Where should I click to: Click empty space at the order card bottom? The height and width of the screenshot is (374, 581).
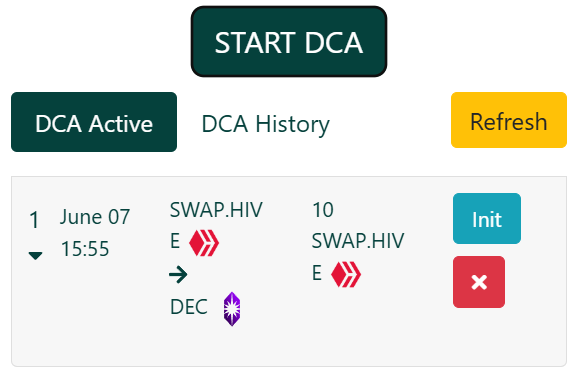289,348
